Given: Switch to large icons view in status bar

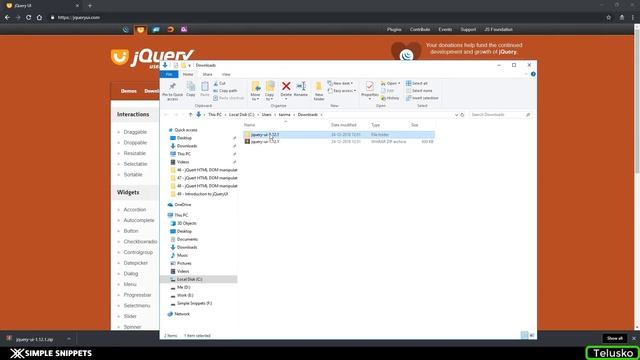Looking at the screenshot, I should pos(532,335).
